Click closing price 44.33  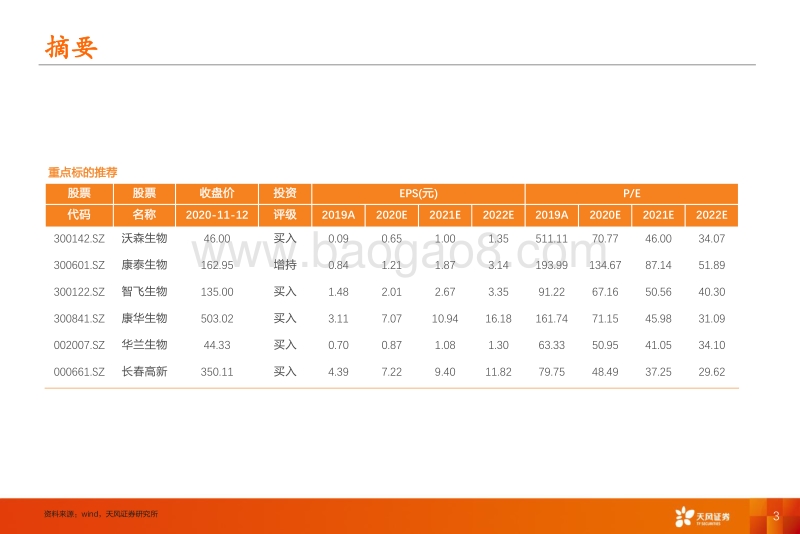pyautogui.click(x=217, y=345)
